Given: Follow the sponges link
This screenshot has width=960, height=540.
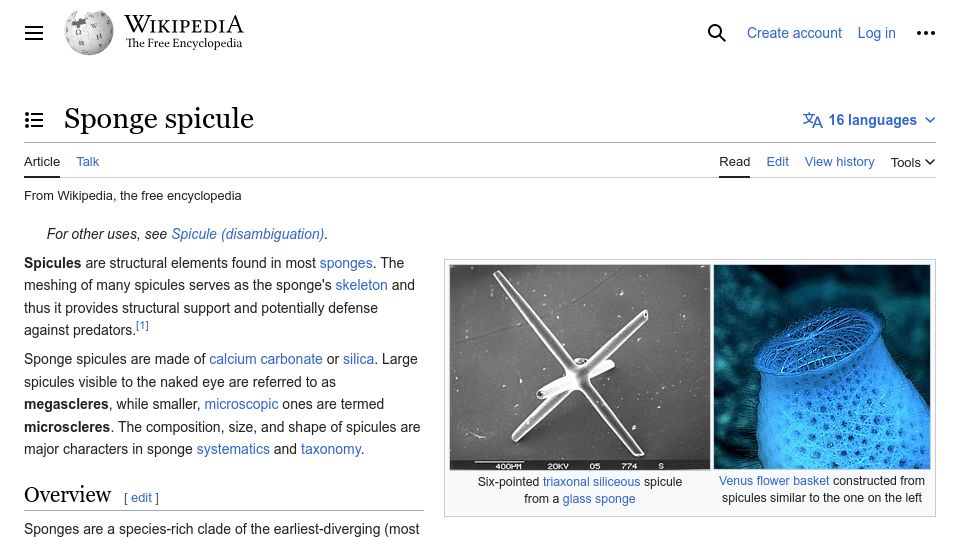Looking at the screenshot, I should click(x=346, y=263).
